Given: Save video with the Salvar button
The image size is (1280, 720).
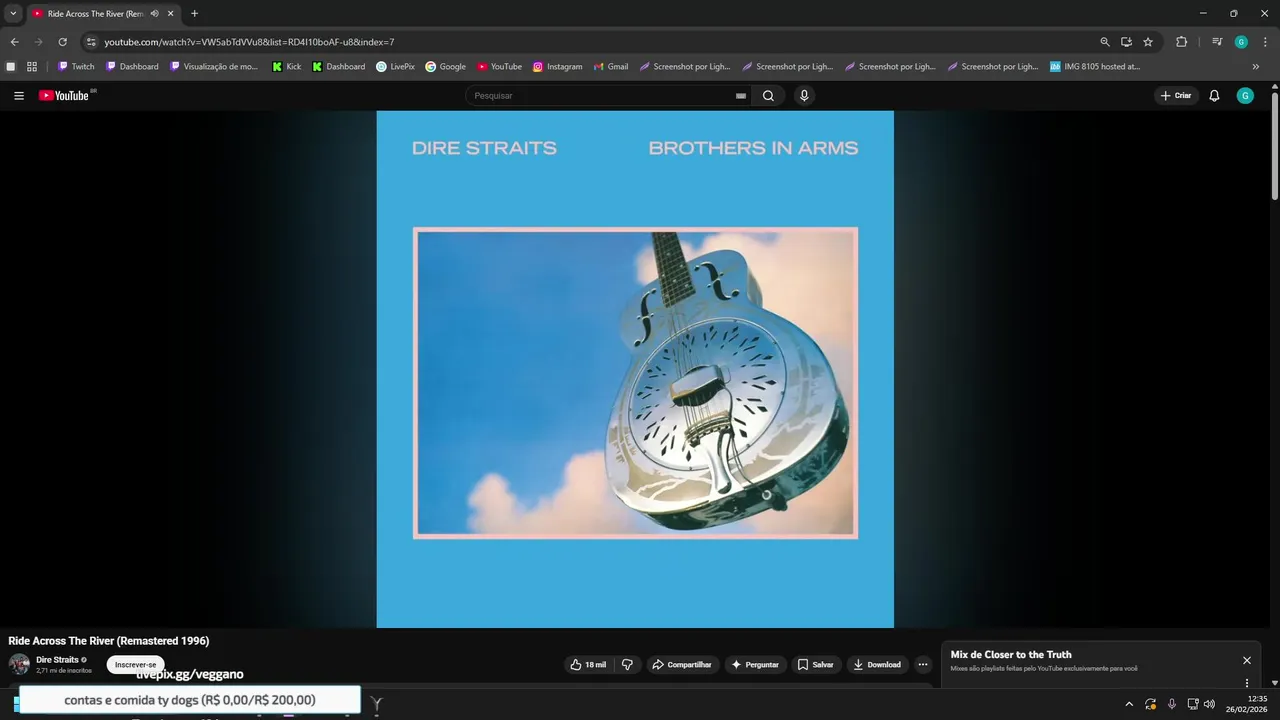Looking at the screenshot, I should [x=815, y=664].
